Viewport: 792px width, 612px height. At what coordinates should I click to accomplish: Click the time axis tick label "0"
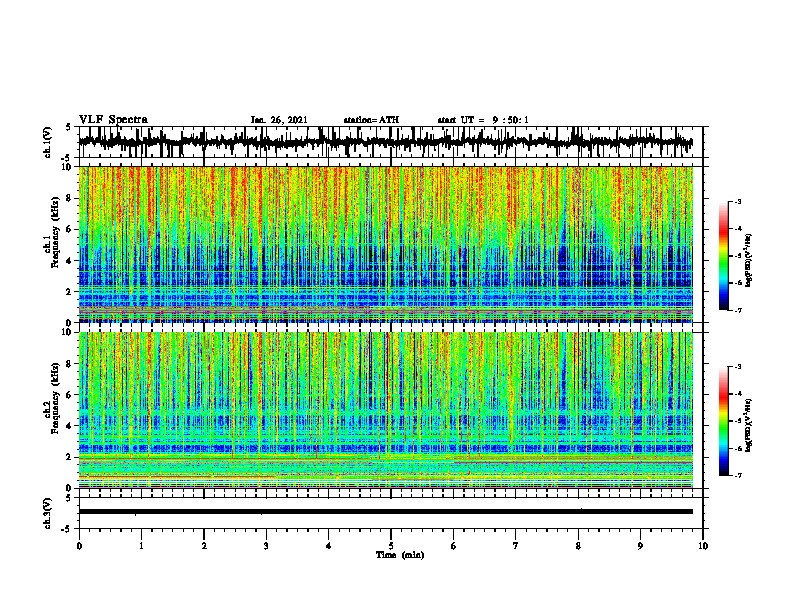pos(79,546)
